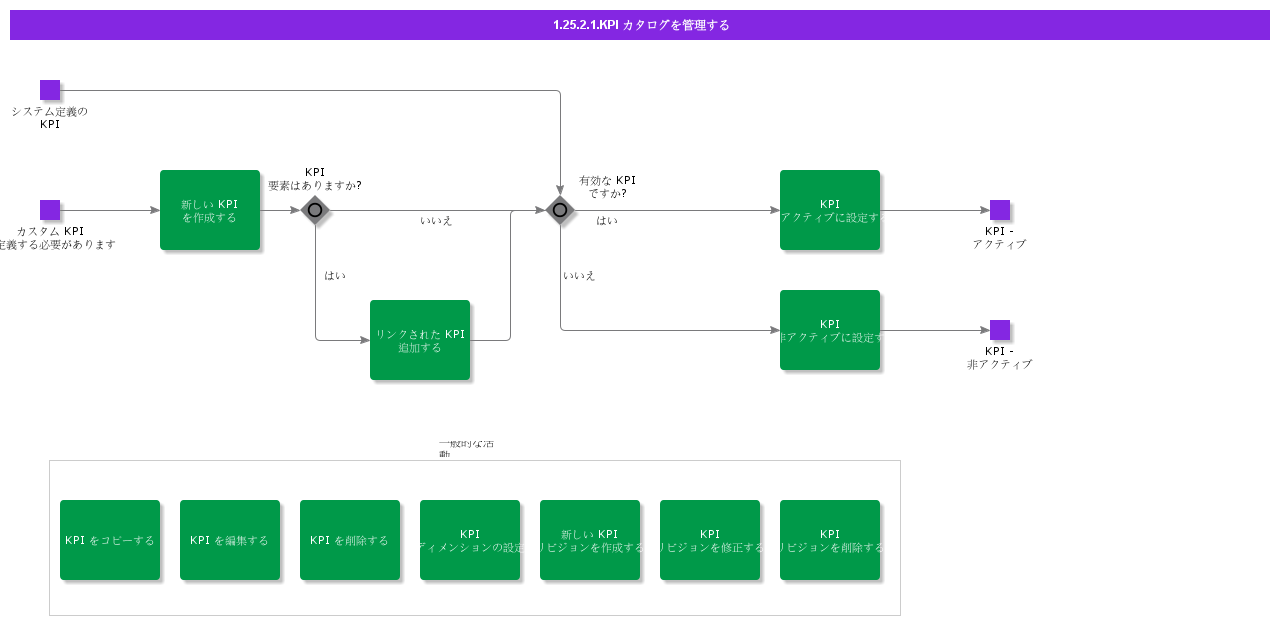Click the KPI 要素はありますか? gateway diamond
The height and width of the screenshot is (625, 1280).
pyautogui.click(x=315, y=210)
